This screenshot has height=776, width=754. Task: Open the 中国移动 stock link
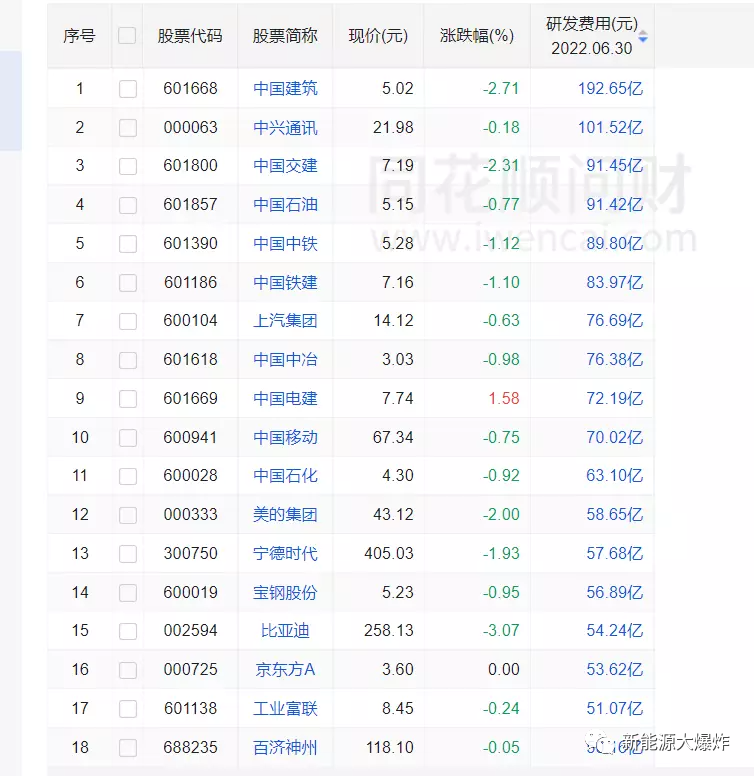click(x=285, y=437)
